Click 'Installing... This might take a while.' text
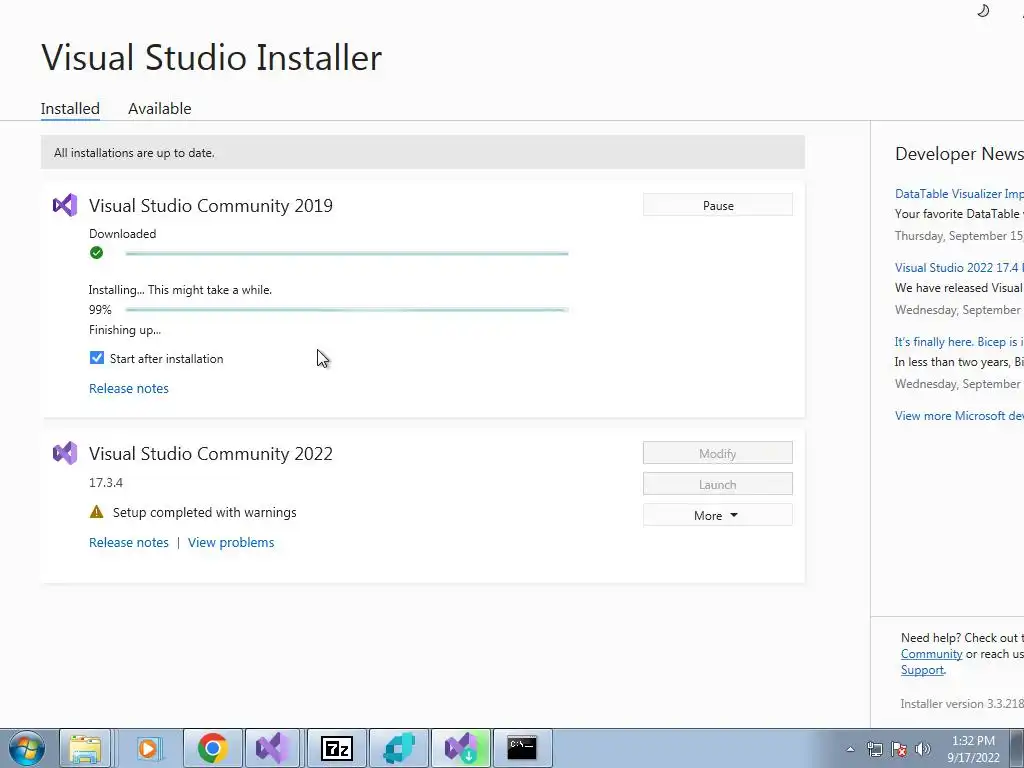 click(180, 290)
